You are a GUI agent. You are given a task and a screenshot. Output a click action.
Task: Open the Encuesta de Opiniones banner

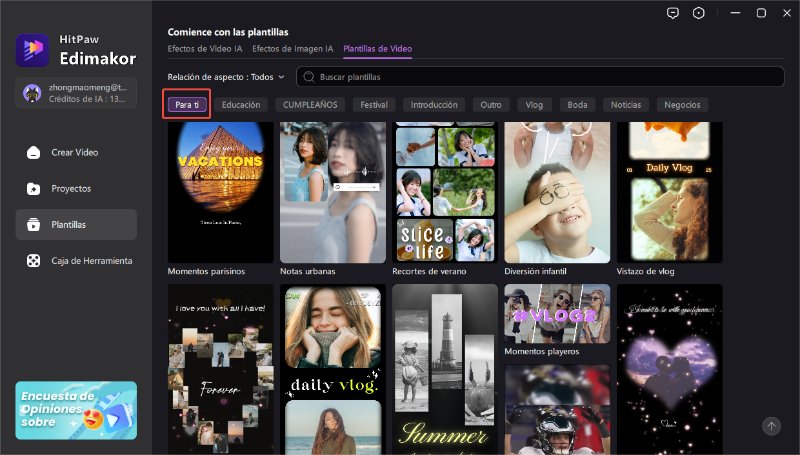coord(76,410)
